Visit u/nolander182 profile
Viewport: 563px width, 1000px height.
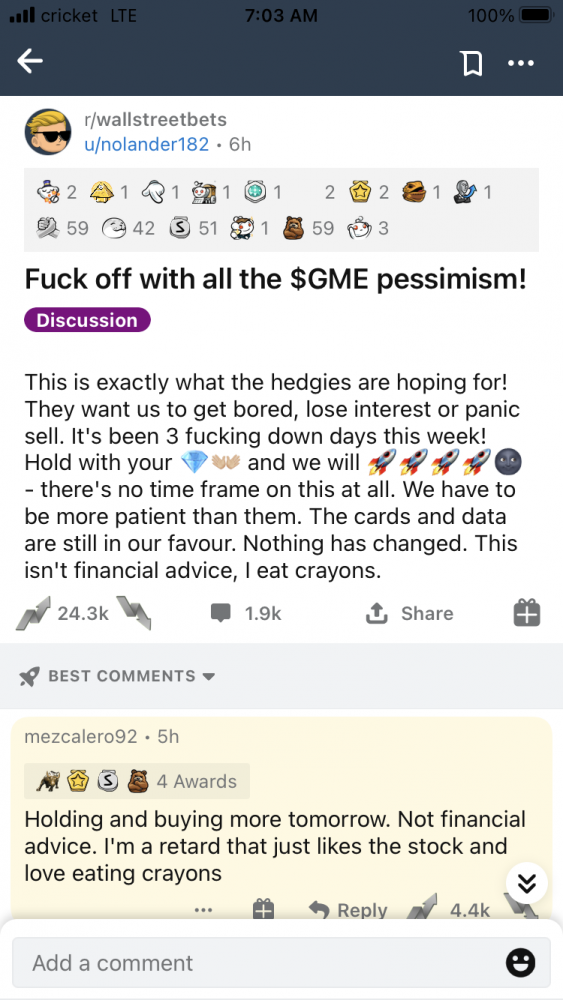(x=147, y=145)
